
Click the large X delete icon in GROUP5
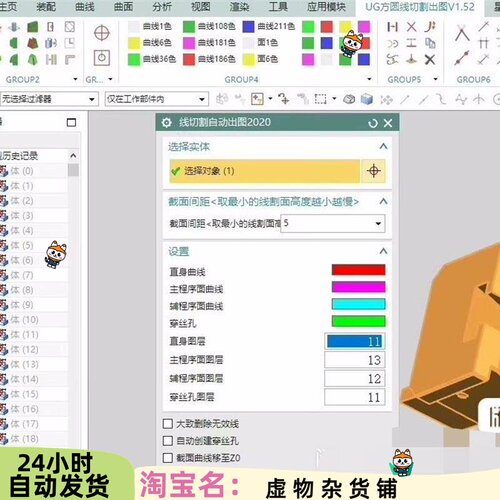coord(430,60)
